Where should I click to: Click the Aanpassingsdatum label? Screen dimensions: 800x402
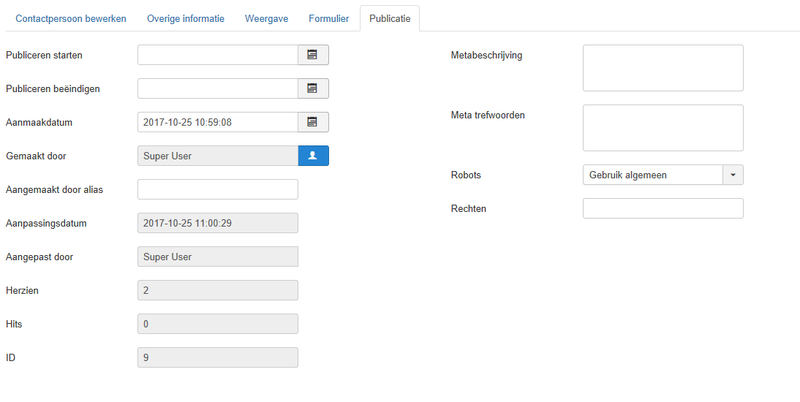point(46,223)
